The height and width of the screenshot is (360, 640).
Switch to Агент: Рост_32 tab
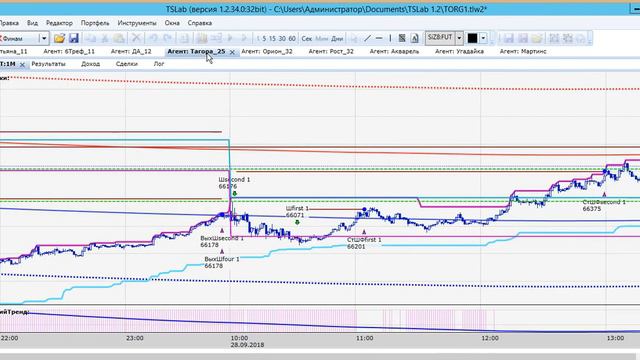click(x=331, y=51)
